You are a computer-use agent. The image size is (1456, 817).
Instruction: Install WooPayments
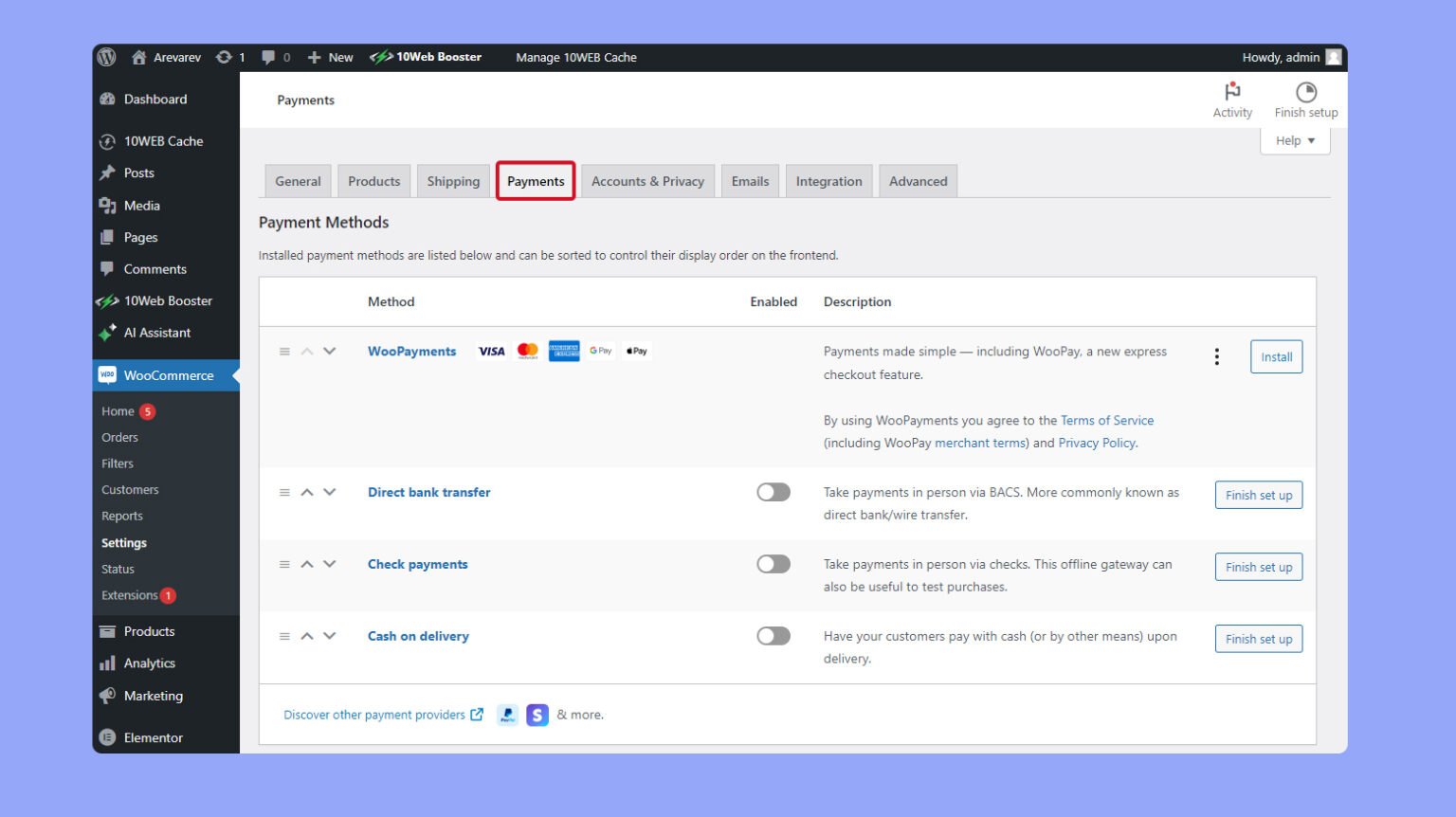coord(1276,356)
